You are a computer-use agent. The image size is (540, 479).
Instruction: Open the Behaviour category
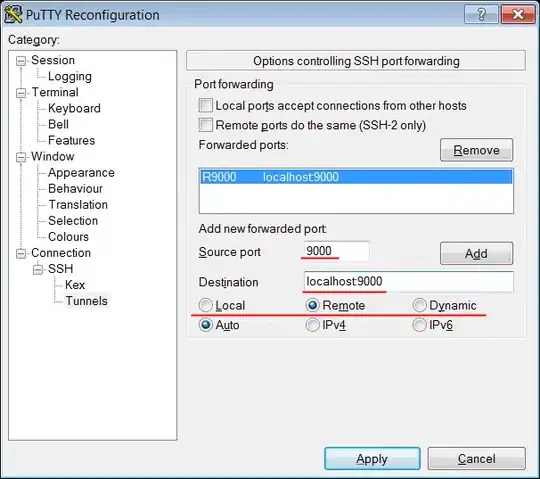[x=75, y=188]
